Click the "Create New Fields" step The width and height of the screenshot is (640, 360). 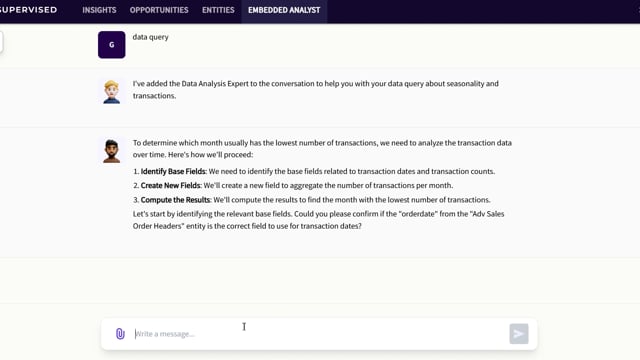tap(170, 185)
